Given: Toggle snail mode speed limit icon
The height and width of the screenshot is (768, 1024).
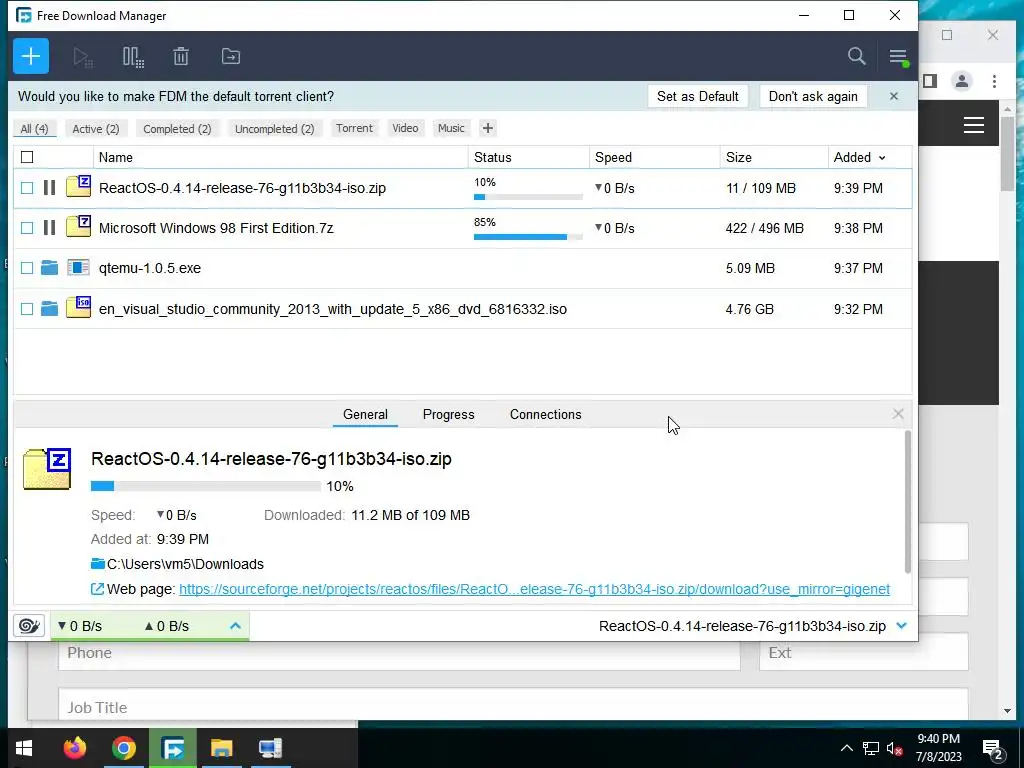Looking at the screenshot, I should pos(29,626).
